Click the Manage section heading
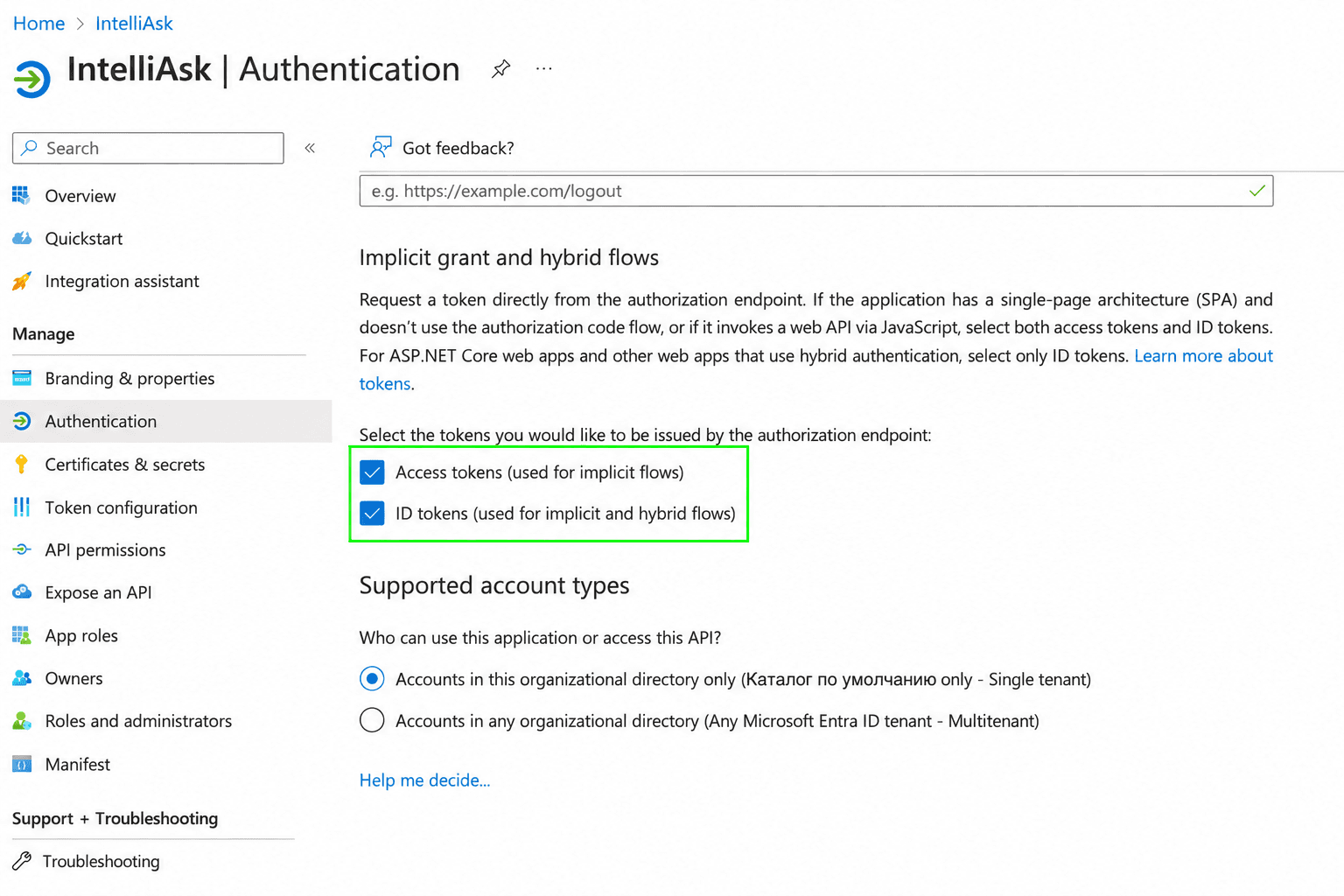 coord(44,334)
